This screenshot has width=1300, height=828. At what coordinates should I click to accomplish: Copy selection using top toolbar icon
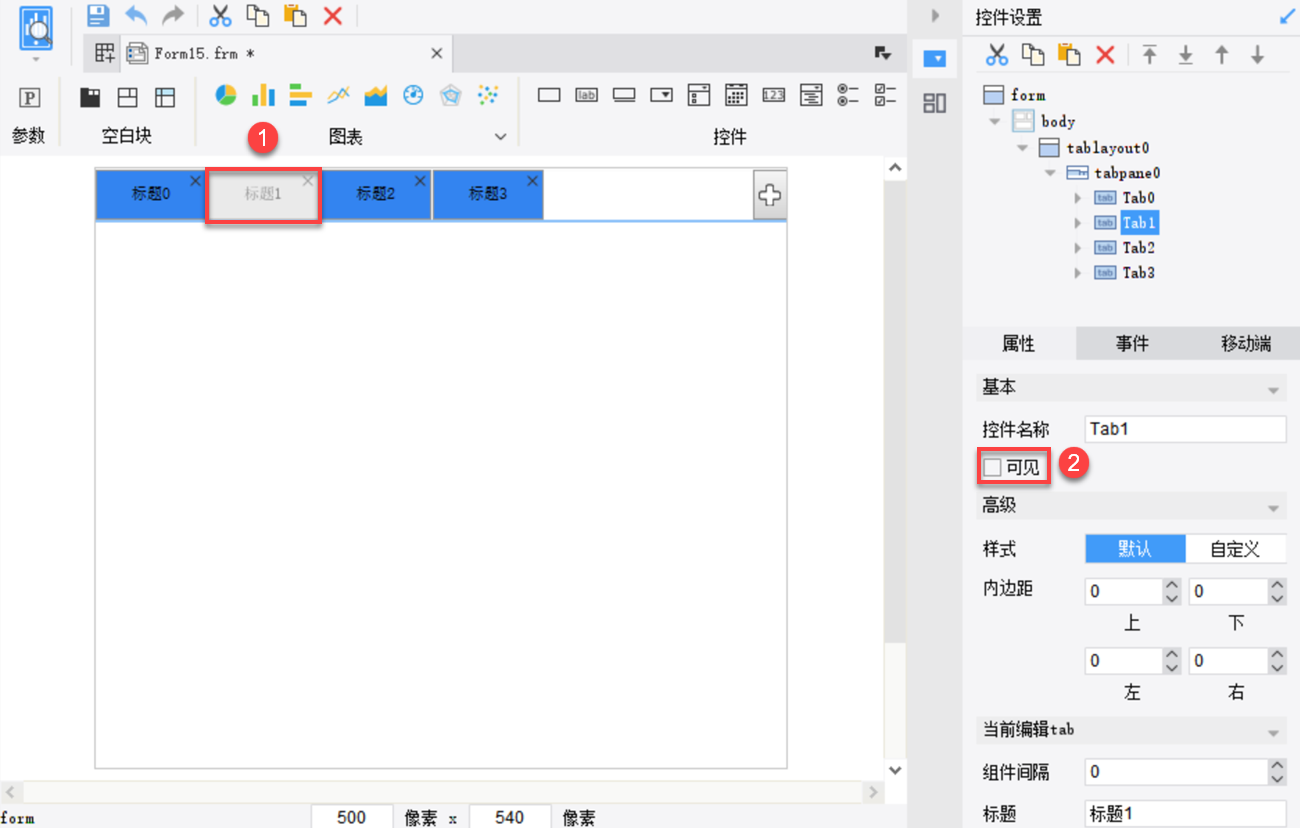(258, 15)
